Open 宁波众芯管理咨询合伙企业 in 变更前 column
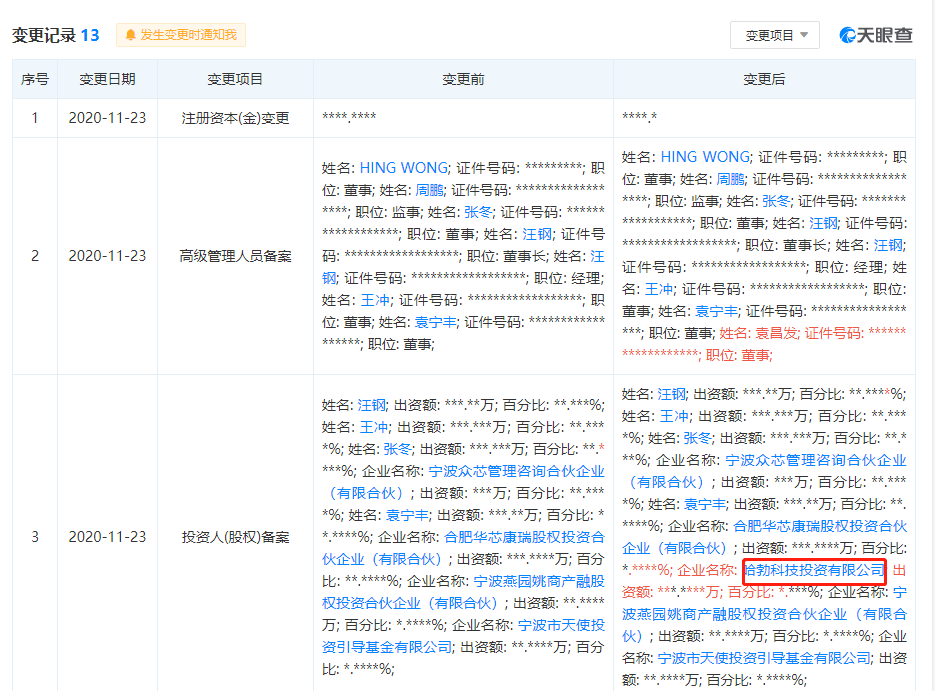Viewport: 935px width, 691px height. (x=516, y=471)
